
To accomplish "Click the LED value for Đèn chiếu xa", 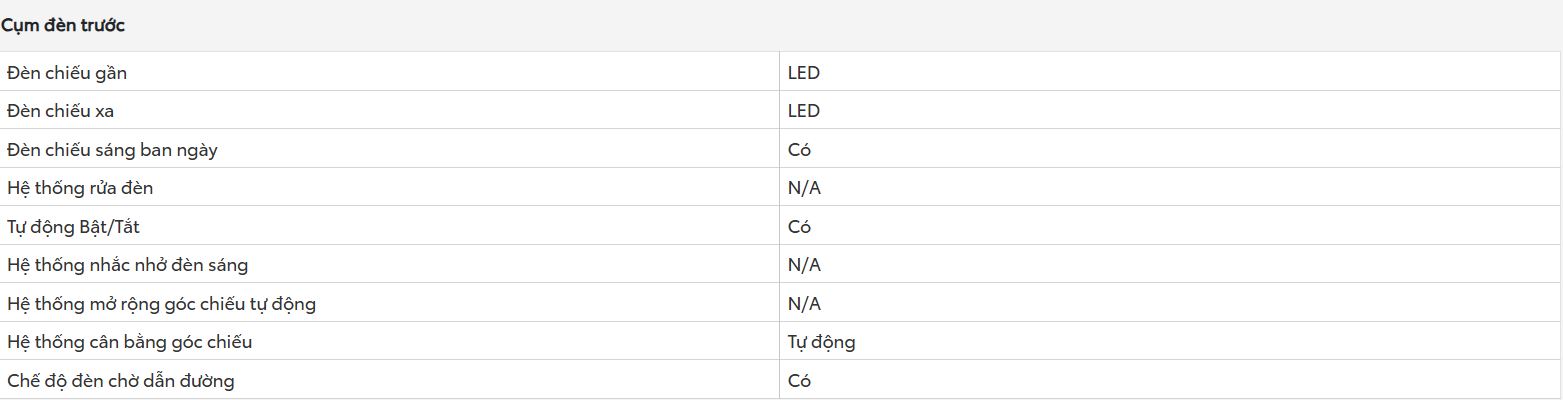I will click(804, 111).
